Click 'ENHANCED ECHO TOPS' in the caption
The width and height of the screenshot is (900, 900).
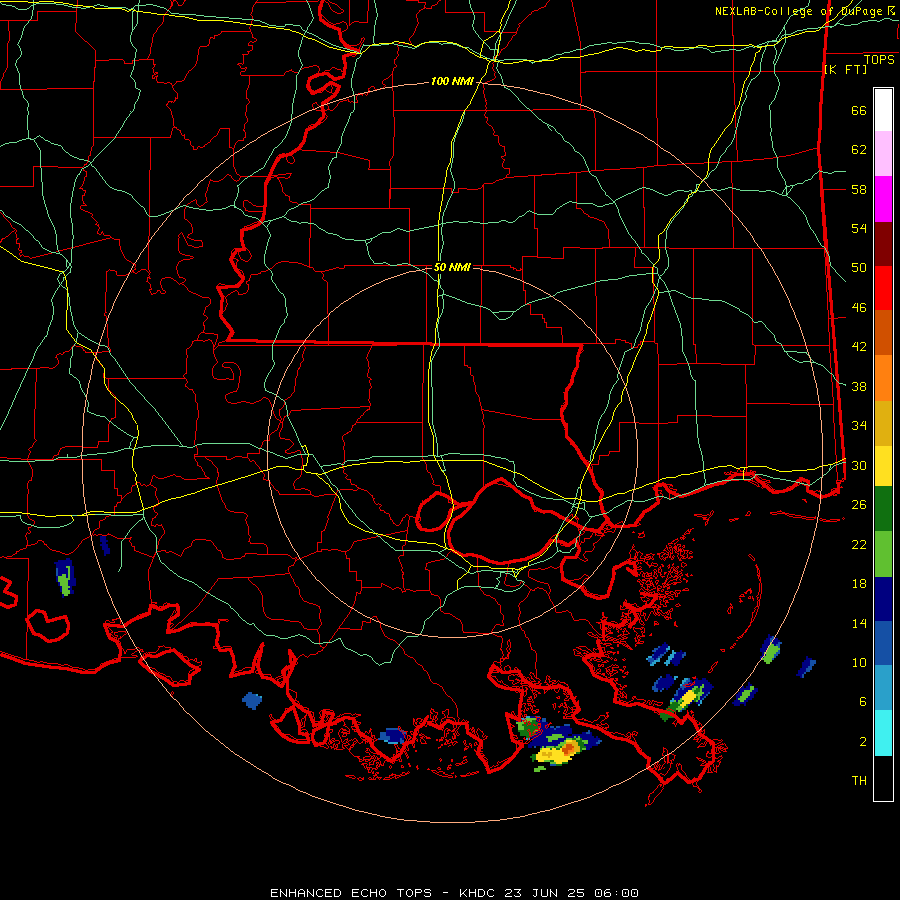point(351,893)
